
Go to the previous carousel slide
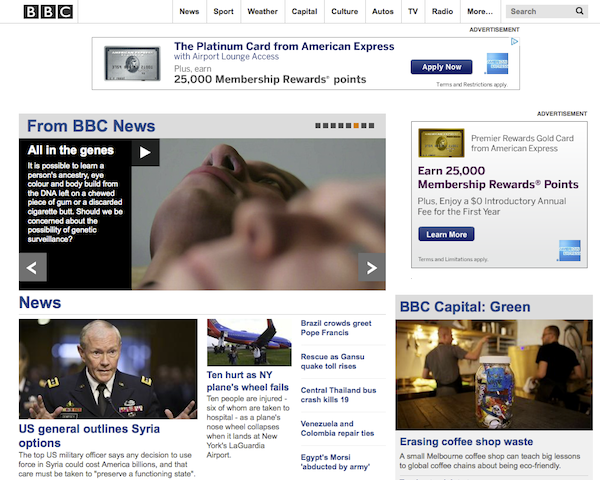pyautogui.click(x=33, y=267)
